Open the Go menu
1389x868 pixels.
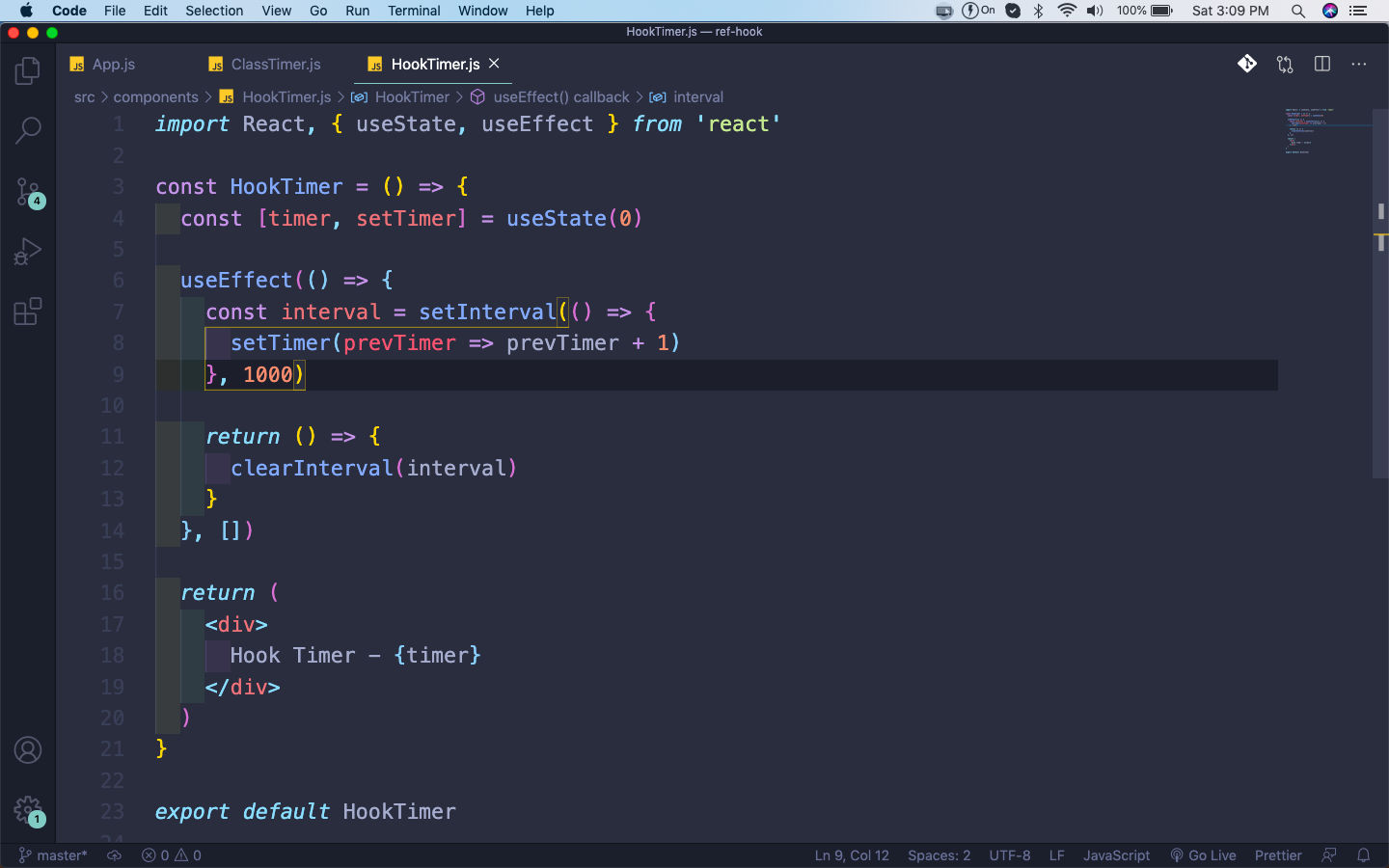coord(318,11)
